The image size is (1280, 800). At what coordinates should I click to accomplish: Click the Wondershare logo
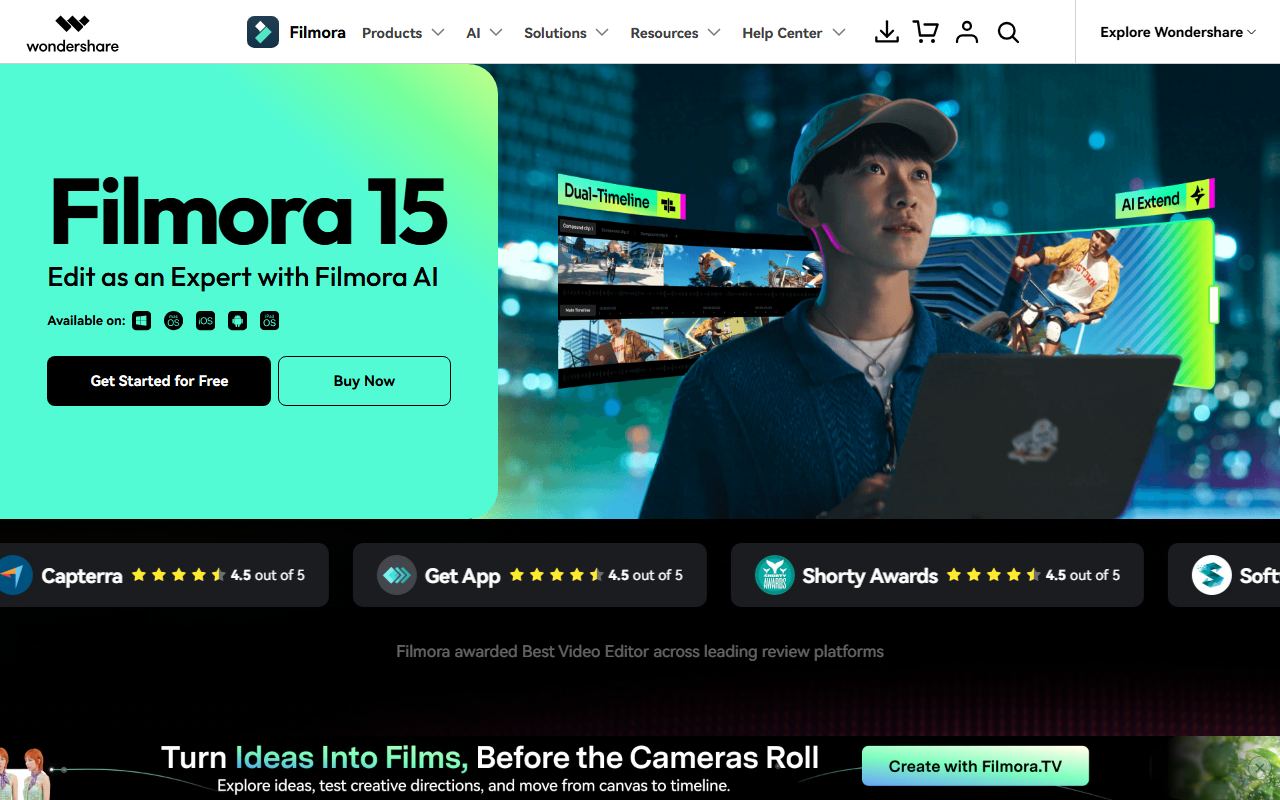coord(72,33)
